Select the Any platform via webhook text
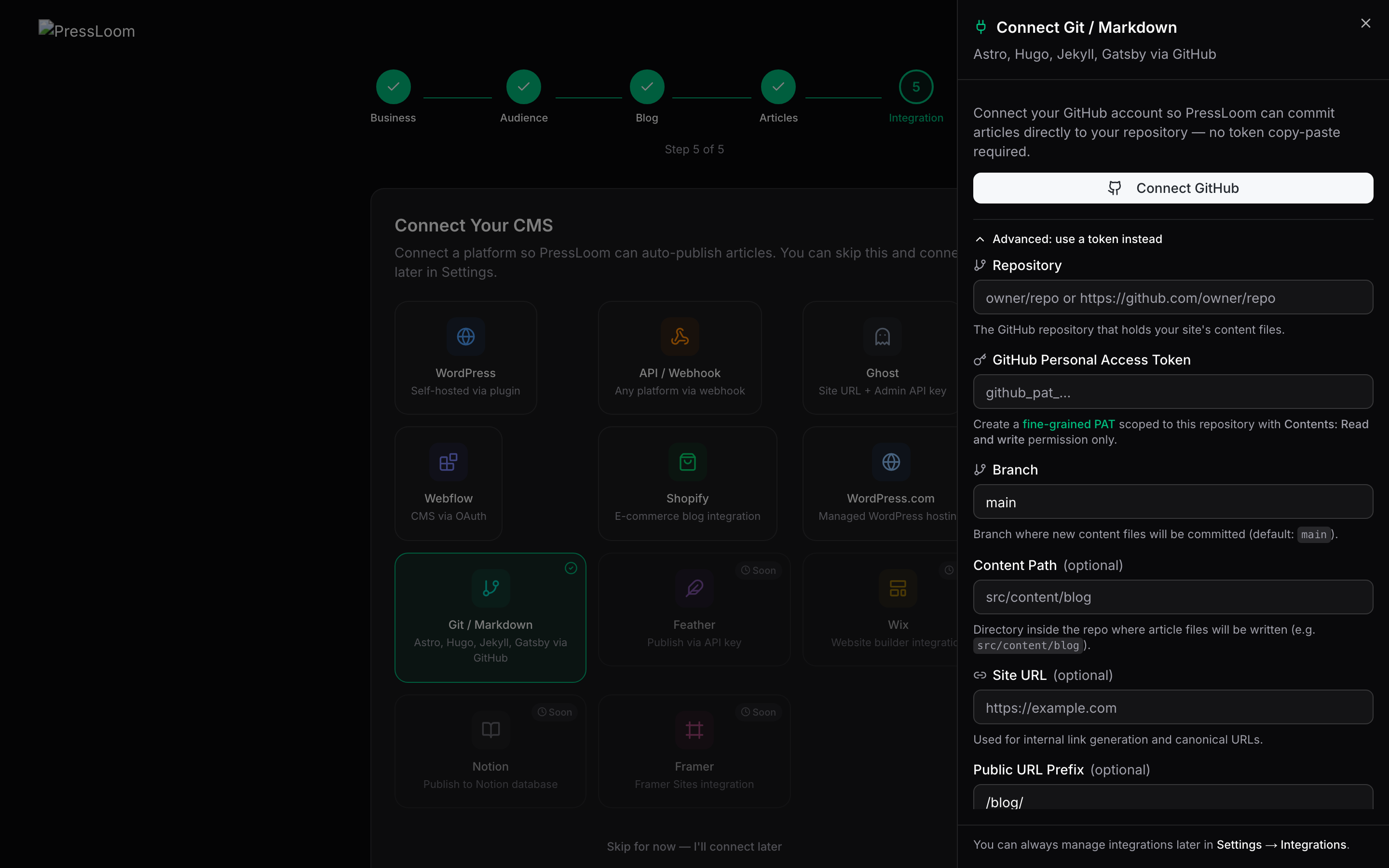Image resolution: width=1389 pixels, height=868 pixels. (680, 391)
